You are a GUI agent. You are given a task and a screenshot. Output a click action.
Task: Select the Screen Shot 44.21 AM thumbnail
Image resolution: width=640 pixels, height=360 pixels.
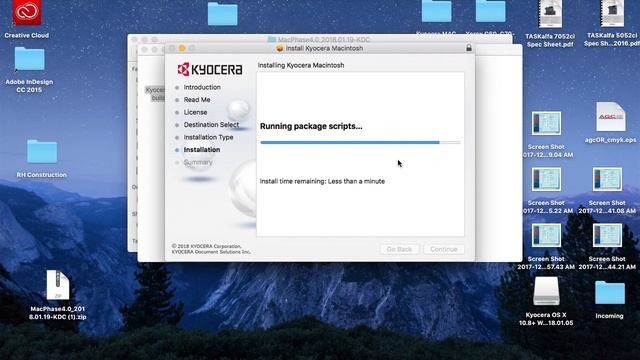pos(607,235)
